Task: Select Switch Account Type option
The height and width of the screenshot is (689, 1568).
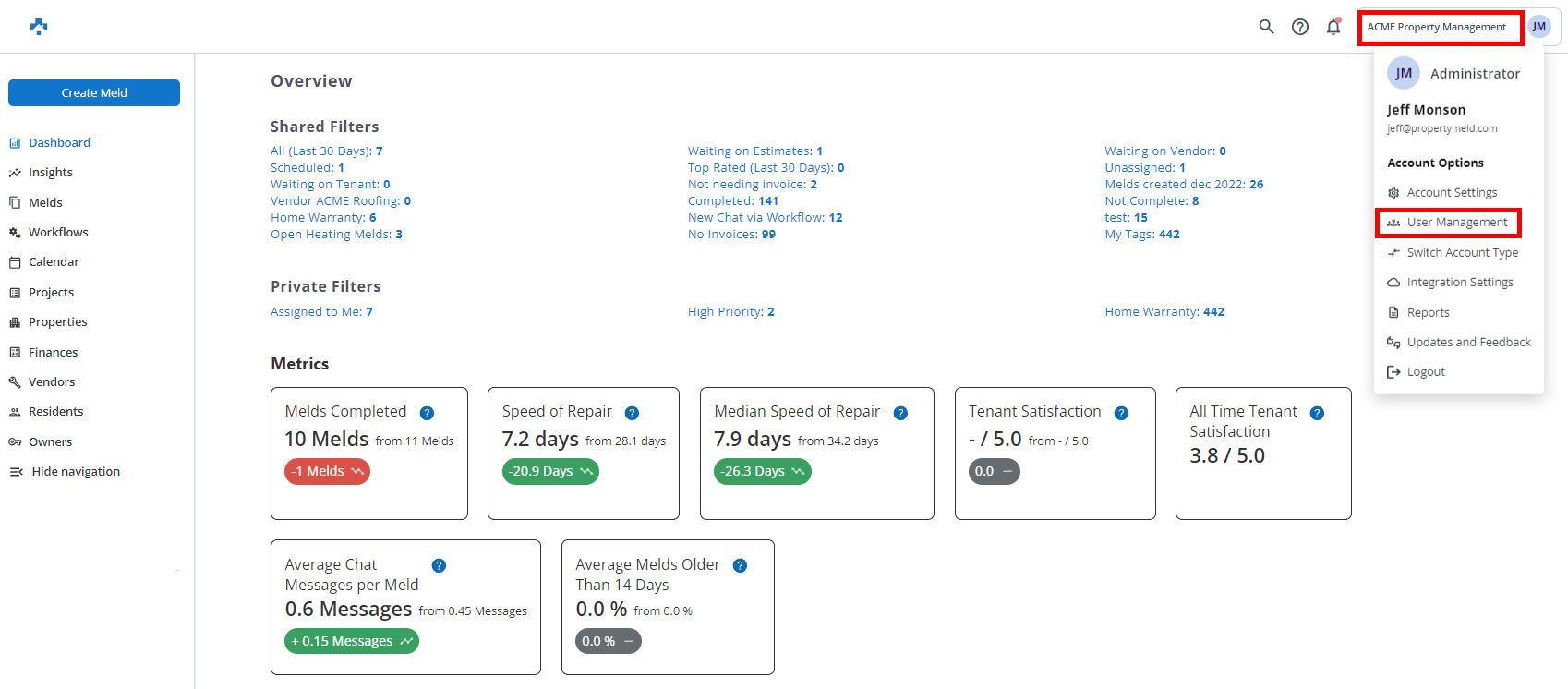Action: click(1462, 252)
